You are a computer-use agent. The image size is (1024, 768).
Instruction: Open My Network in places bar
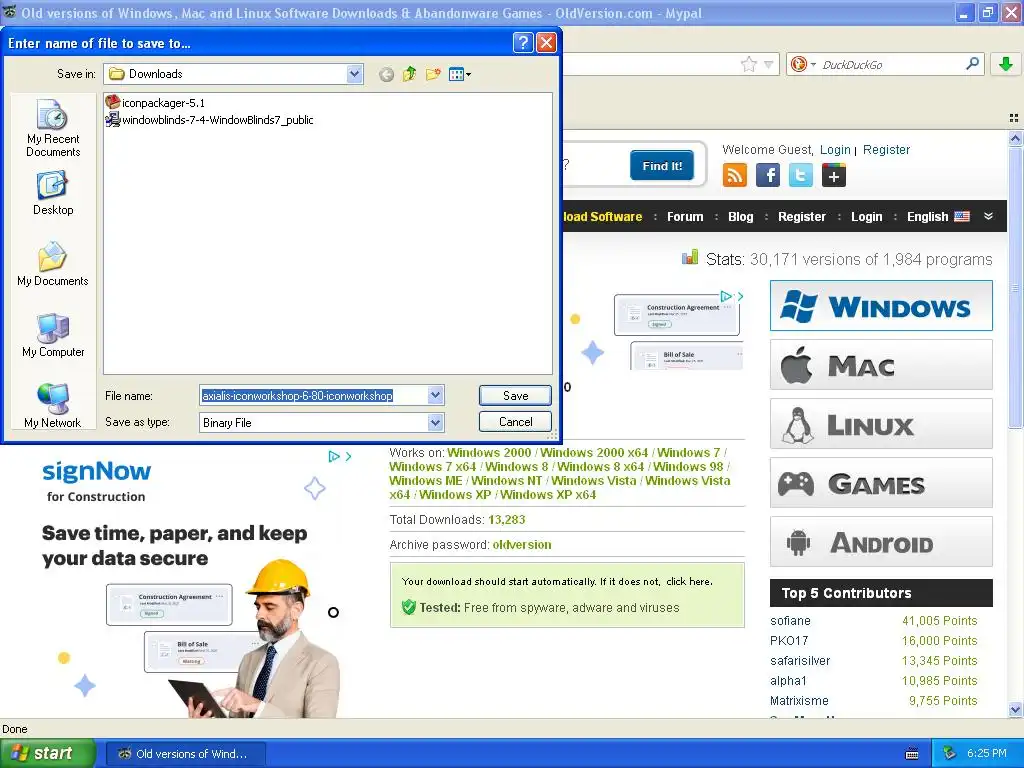tap(53, 406)
